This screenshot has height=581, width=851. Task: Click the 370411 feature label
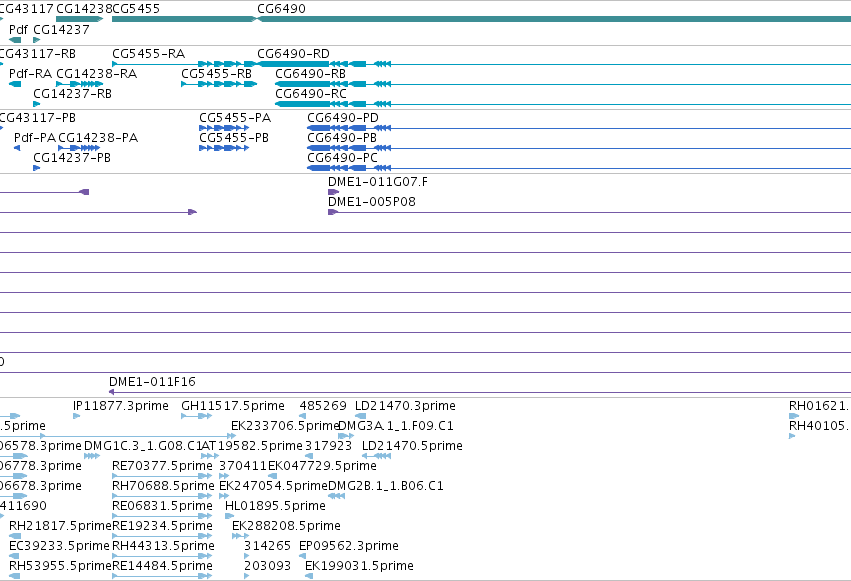pyautogui.click(x=243, y=466)
